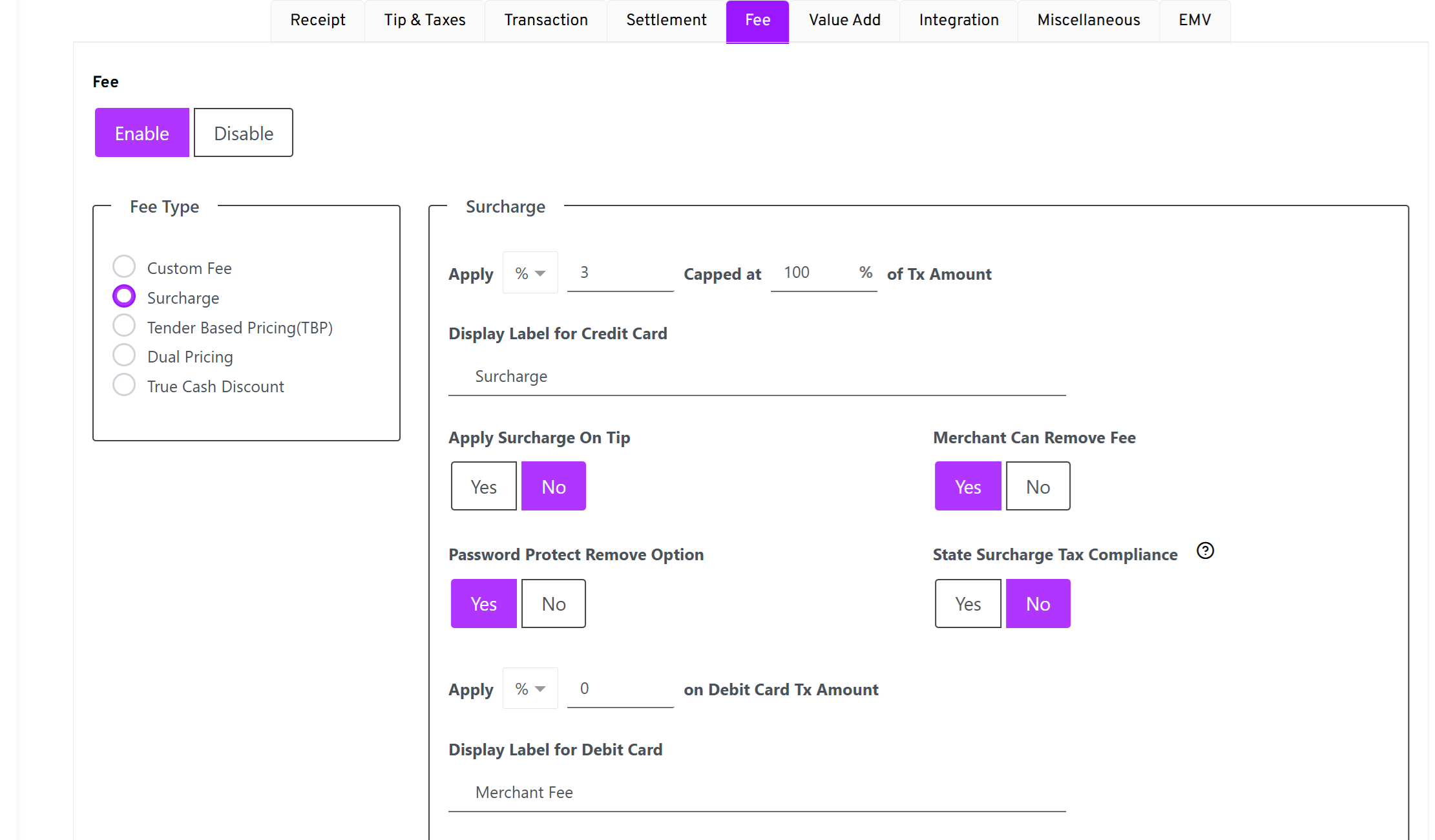Image resolution: width=1435 pixels, height=840 pixels.
Task: Open the debit card Apply unit dropdown
Action: click(x=530, y=689)
